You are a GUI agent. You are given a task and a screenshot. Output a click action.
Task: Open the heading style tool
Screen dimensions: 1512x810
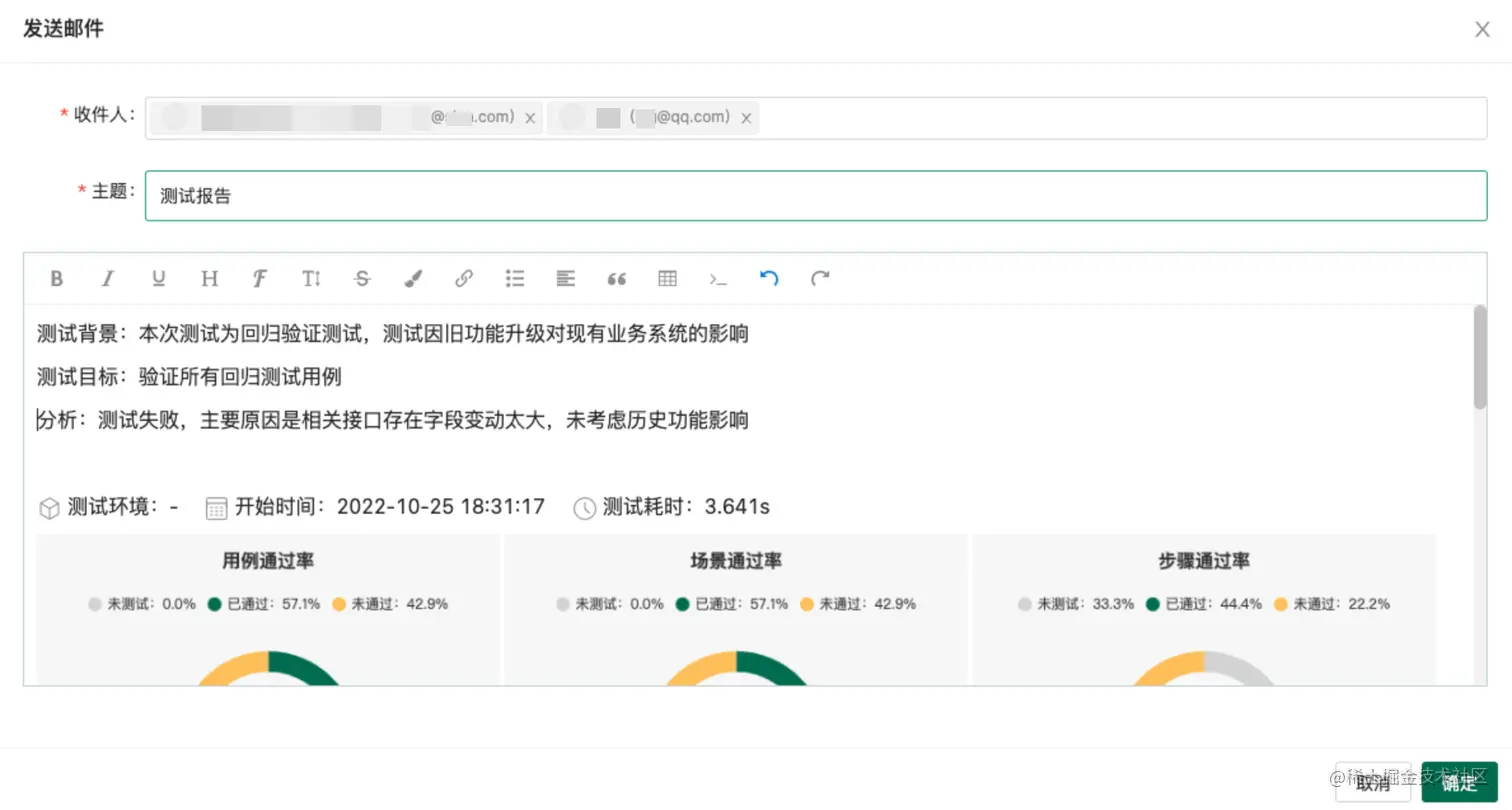coord(209,279)
